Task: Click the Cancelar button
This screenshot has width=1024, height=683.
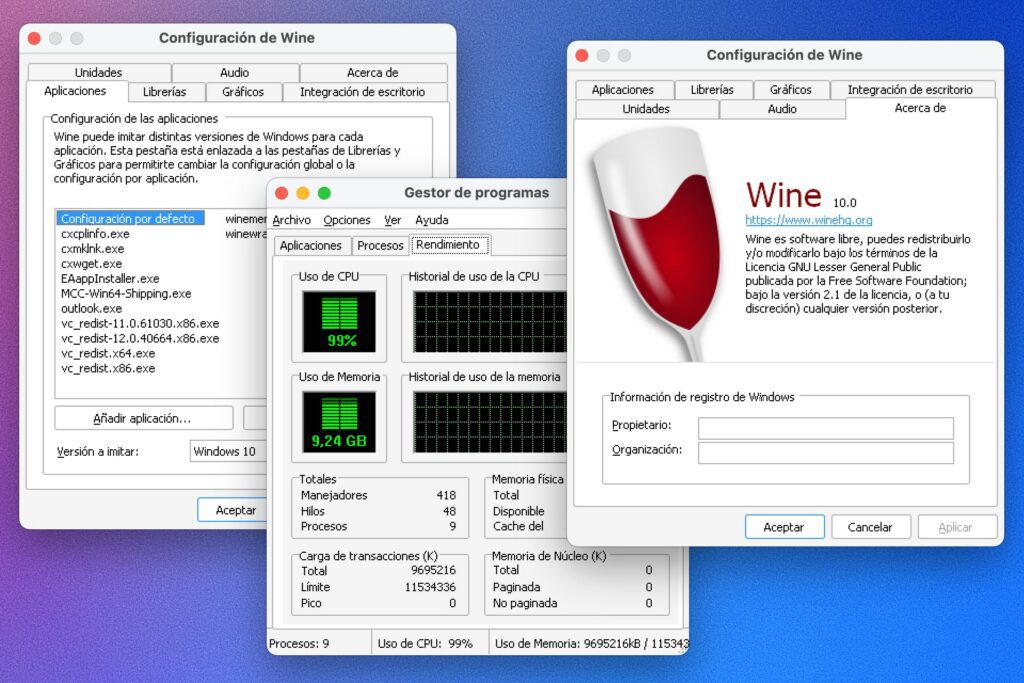Action: [x=869, y=527]
